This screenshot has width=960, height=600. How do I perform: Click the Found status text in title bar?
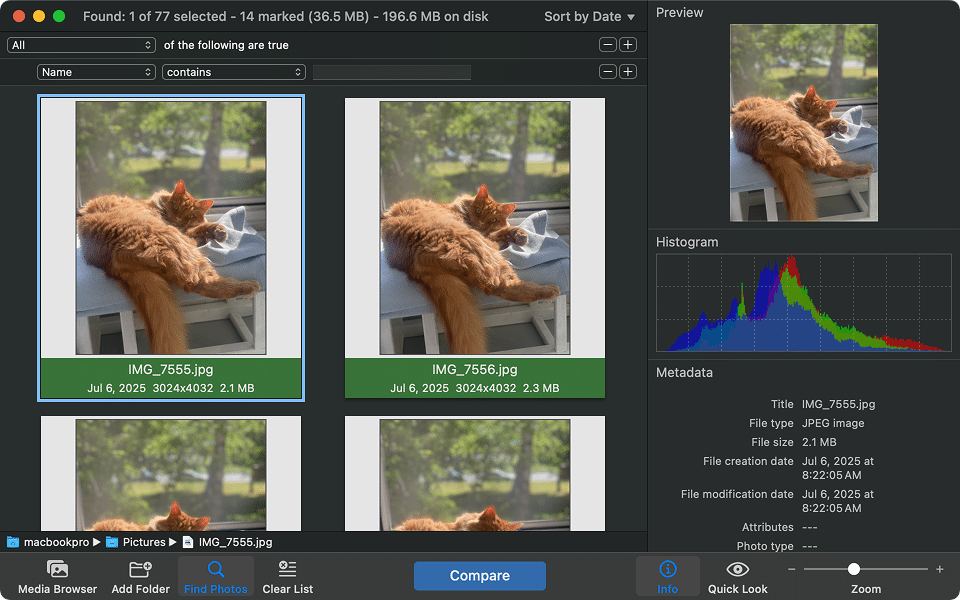[x=285, y=17]
